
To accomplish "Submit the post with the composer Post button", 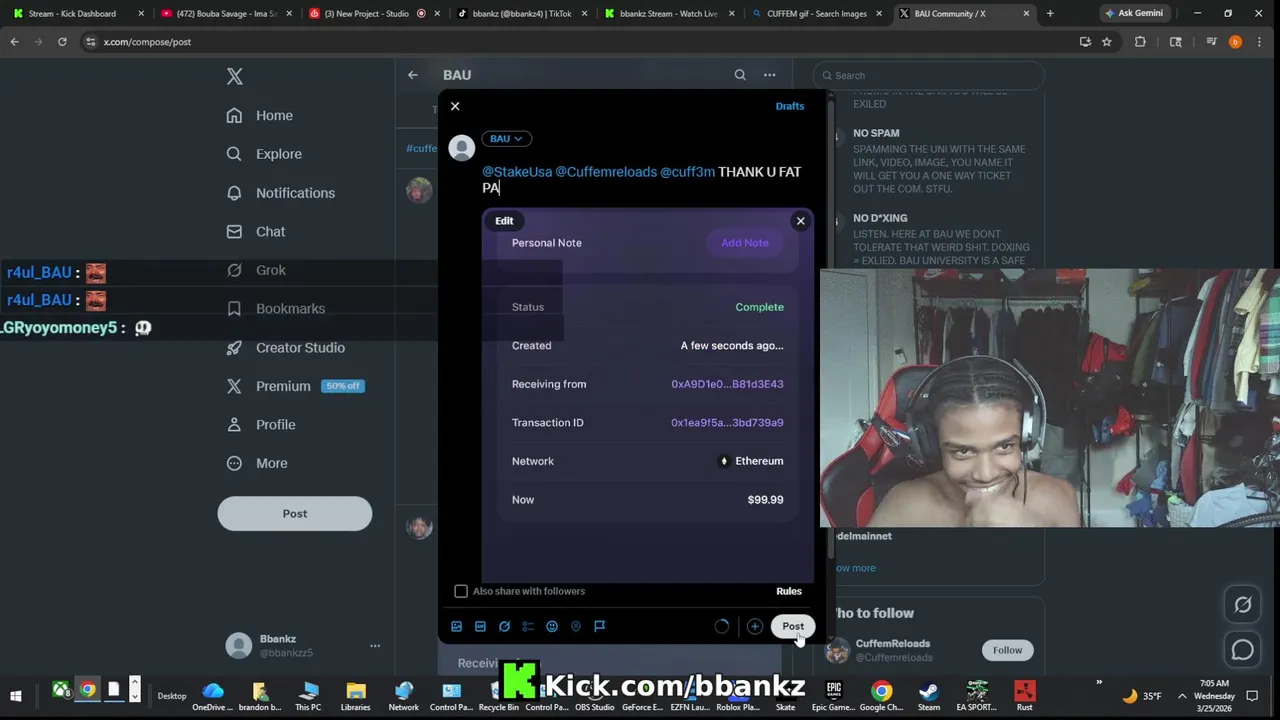I will pyautogui.click(x=793, y=626).
